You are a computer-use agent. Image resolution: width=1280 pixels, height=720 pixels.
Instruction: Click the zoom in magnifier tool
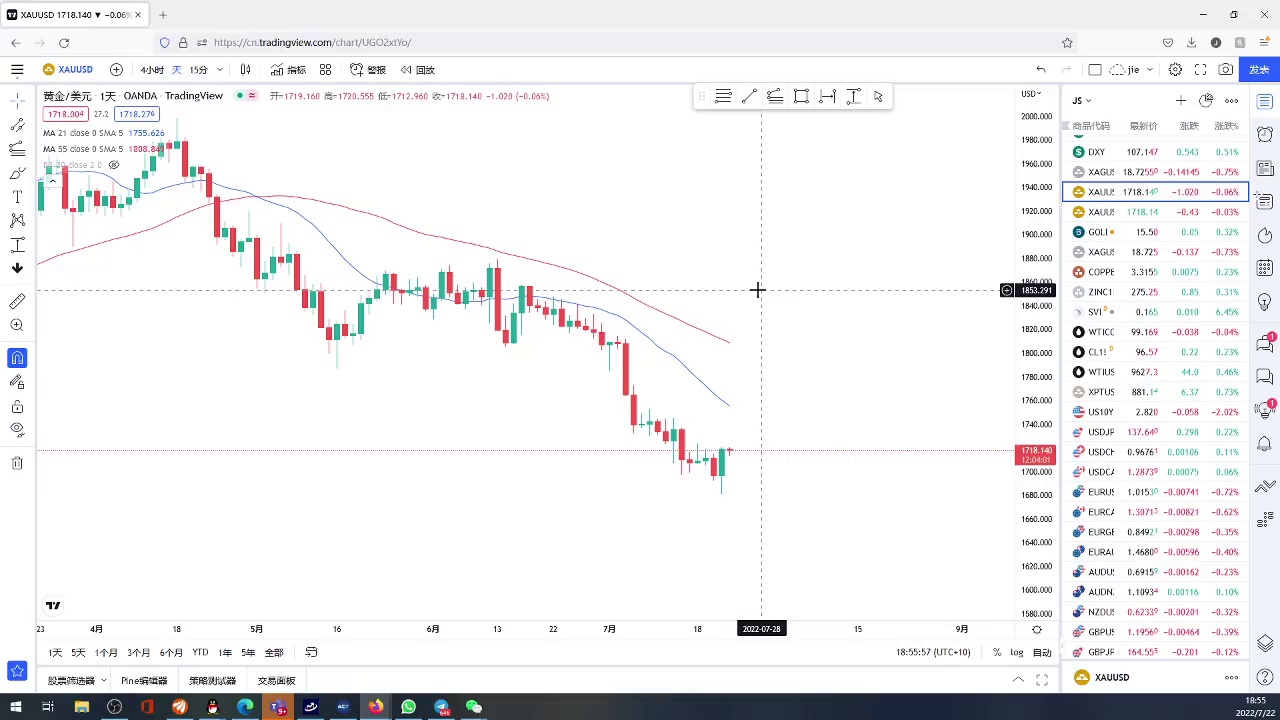coord(17,325)
